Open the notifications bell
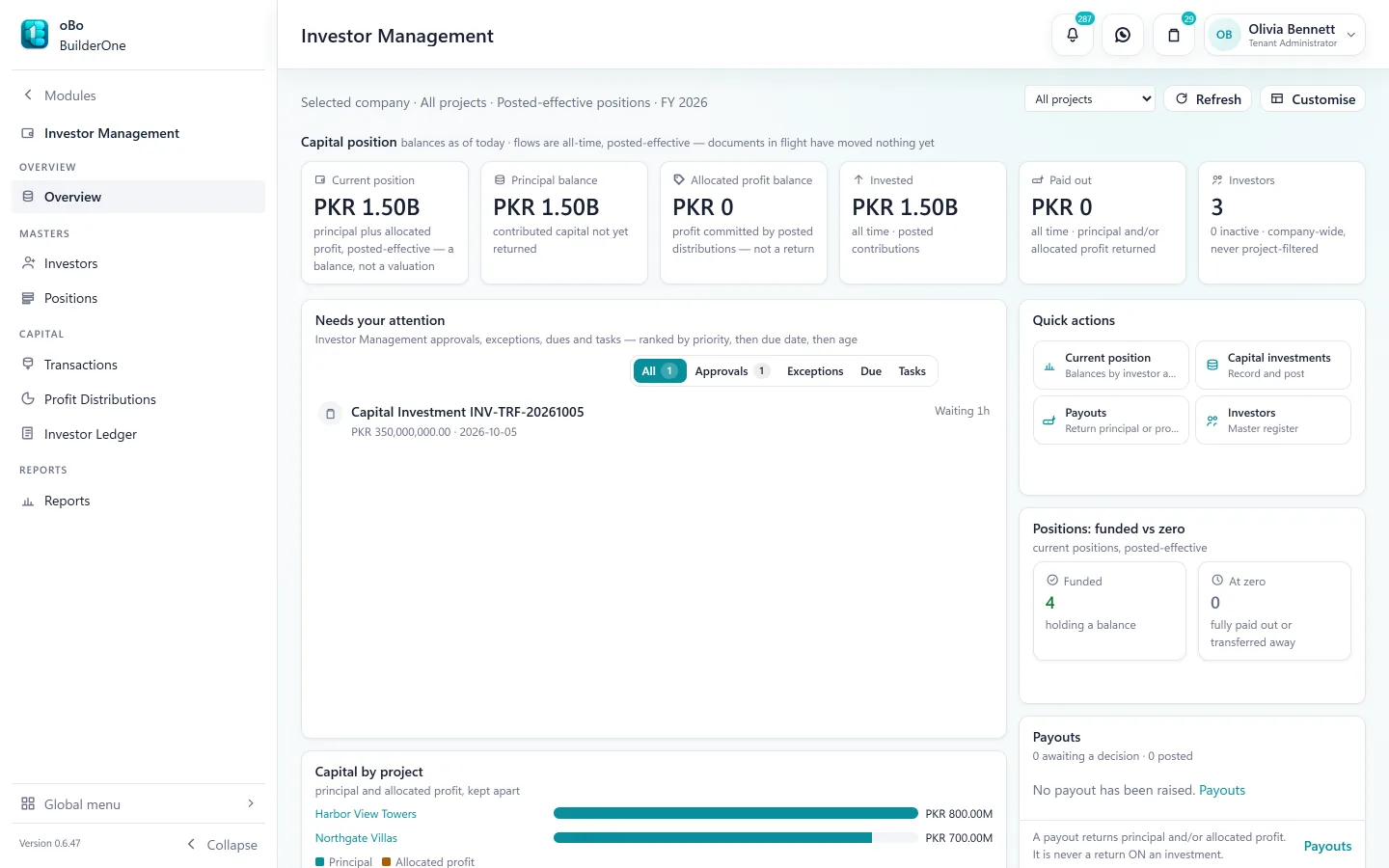 coord(1073,35)
